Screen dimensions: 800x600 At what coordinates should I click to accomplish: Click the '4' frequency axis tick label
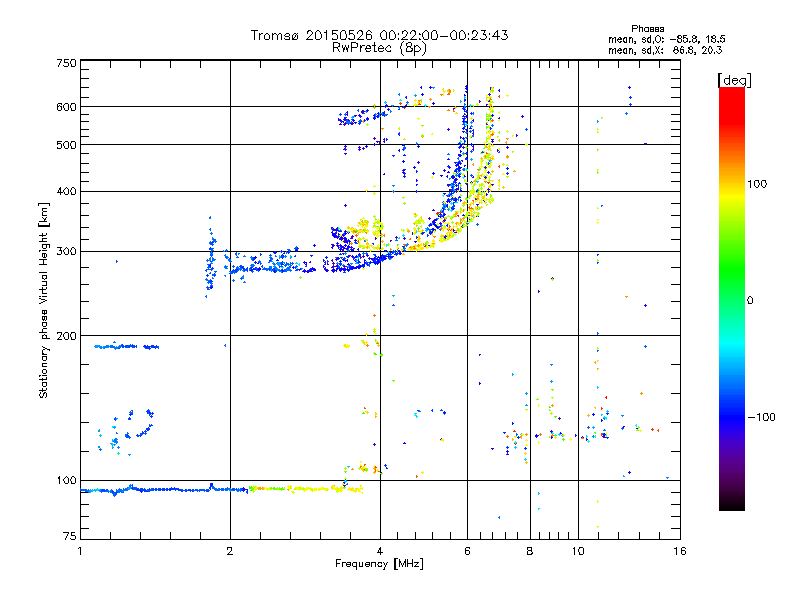380,551
